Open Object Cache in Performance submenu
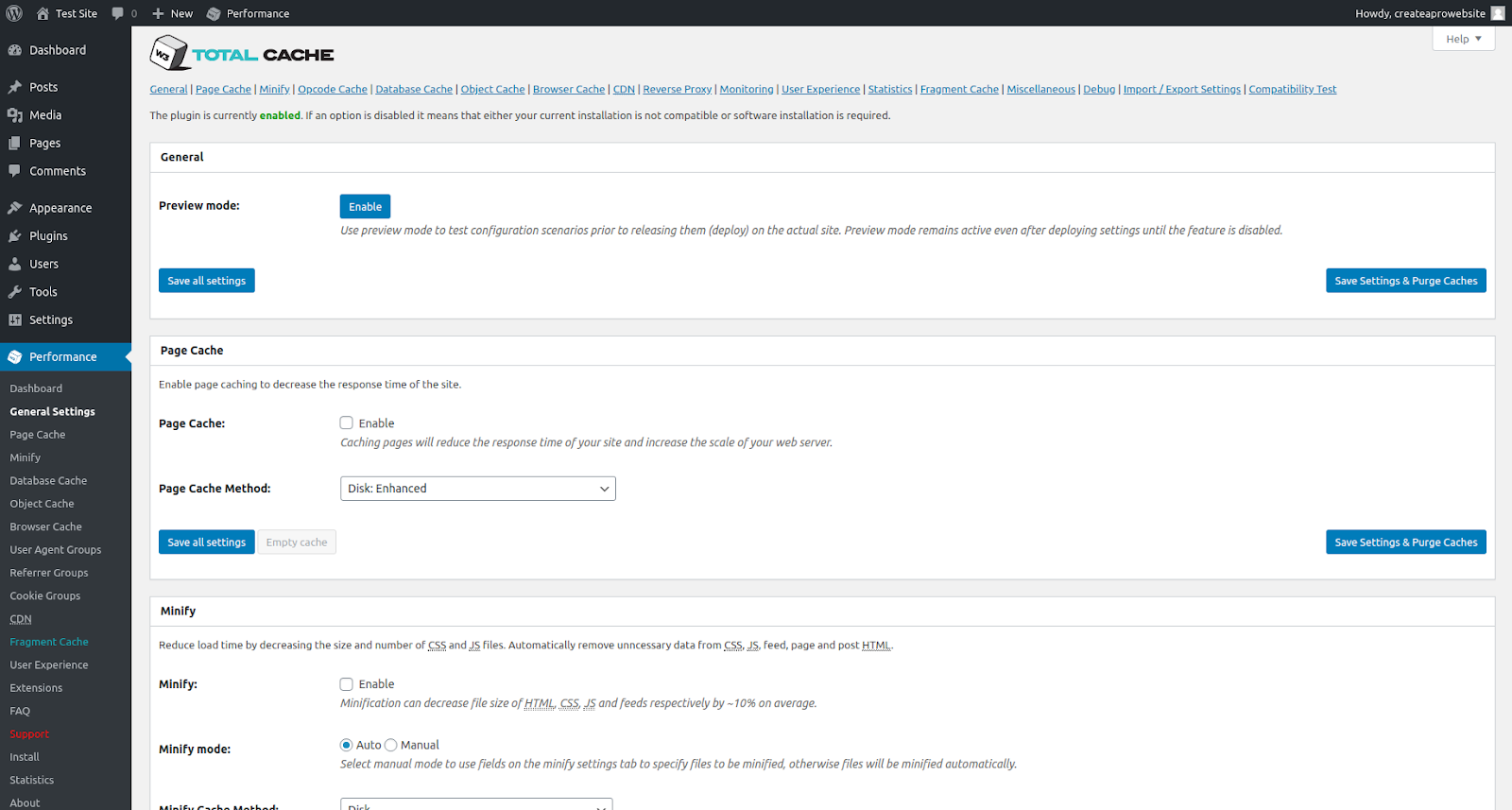Viewport: 1512px width, 810px height. pyautogui.click(x=42, y=504)
